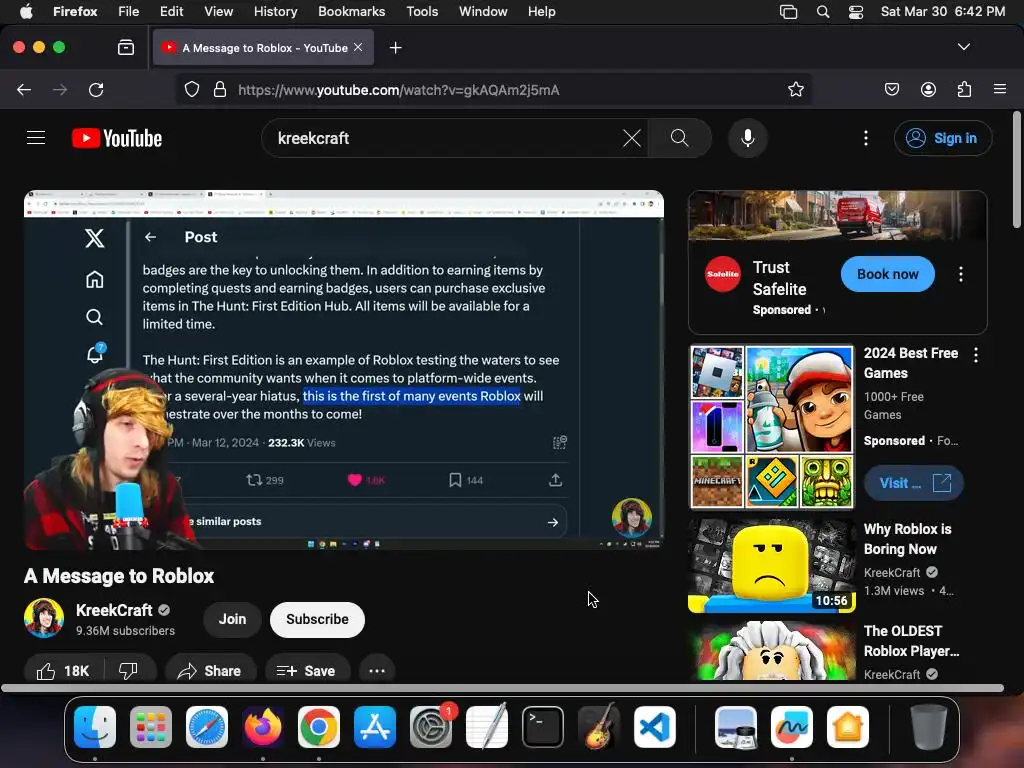This screenshot has width=1024, height=768.
Task: Reload the page in Firefox
Action: (96, 89)
